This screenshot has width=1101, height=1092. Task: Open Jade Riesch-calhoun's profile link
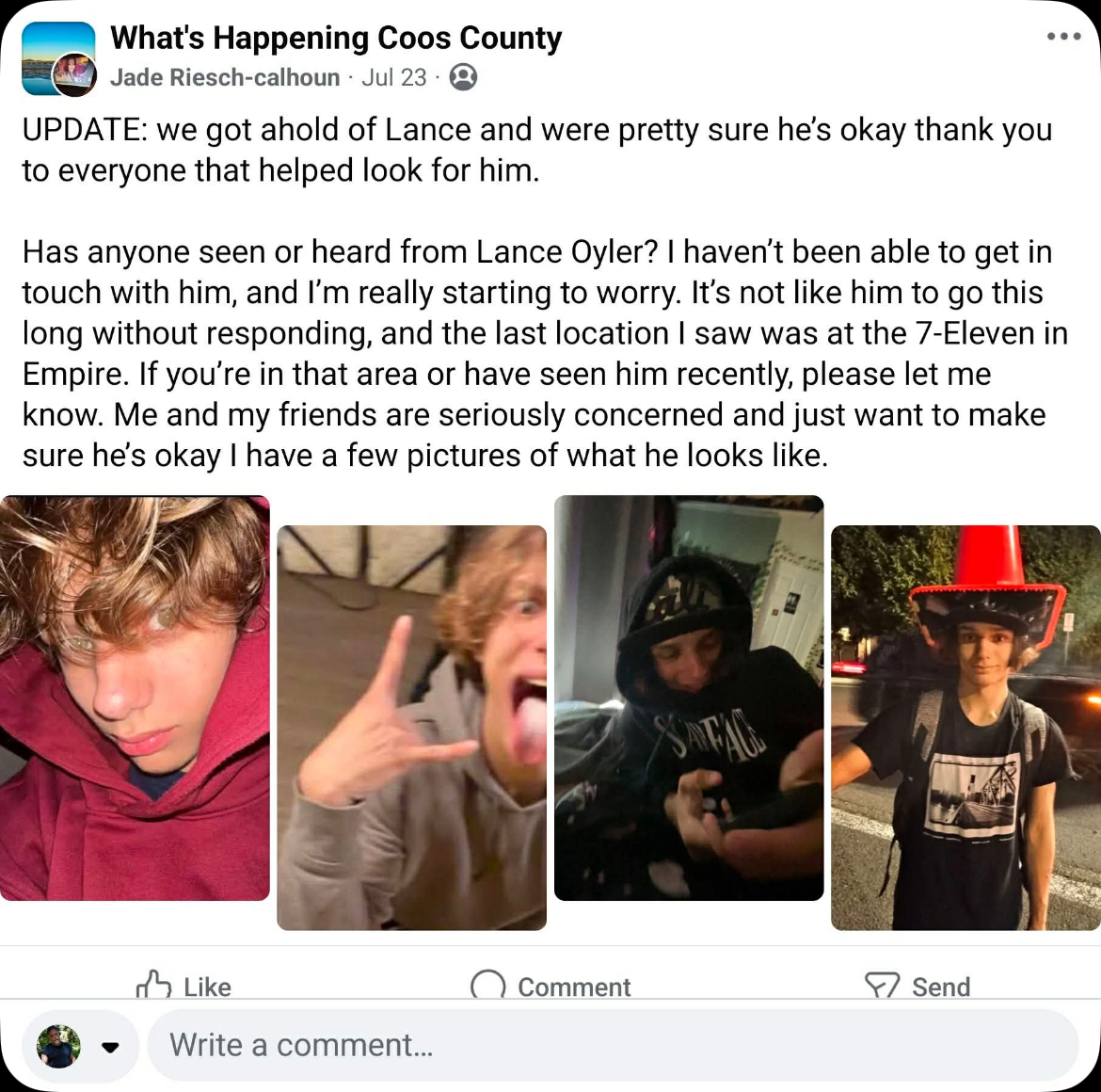click(x=225, y=76)
